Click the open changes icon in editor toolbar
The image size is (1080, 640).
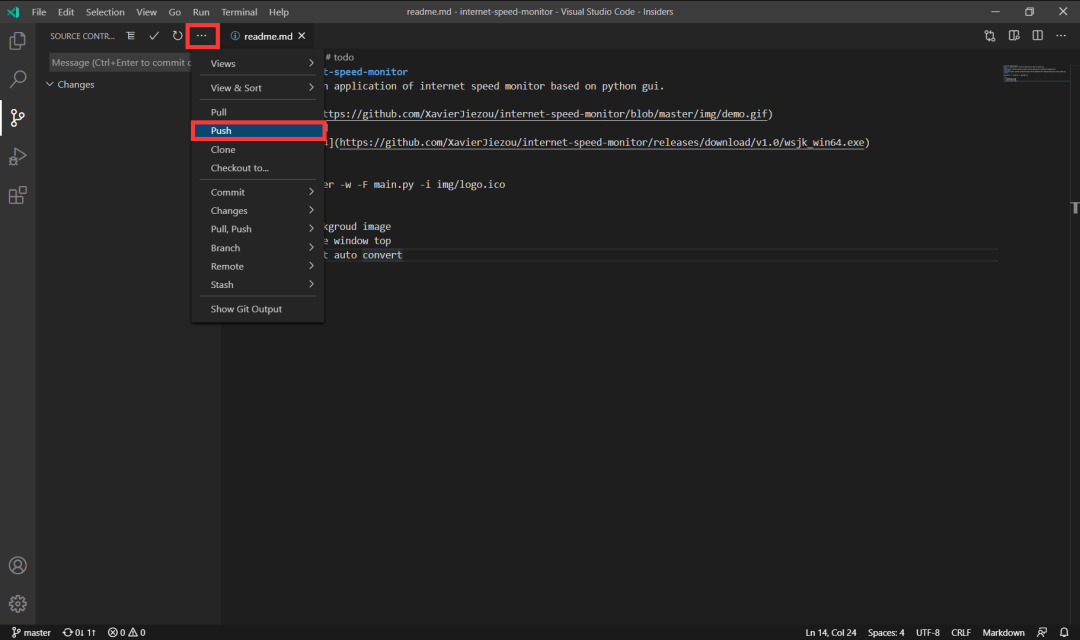pyautogui.click(x=990, y=36)
